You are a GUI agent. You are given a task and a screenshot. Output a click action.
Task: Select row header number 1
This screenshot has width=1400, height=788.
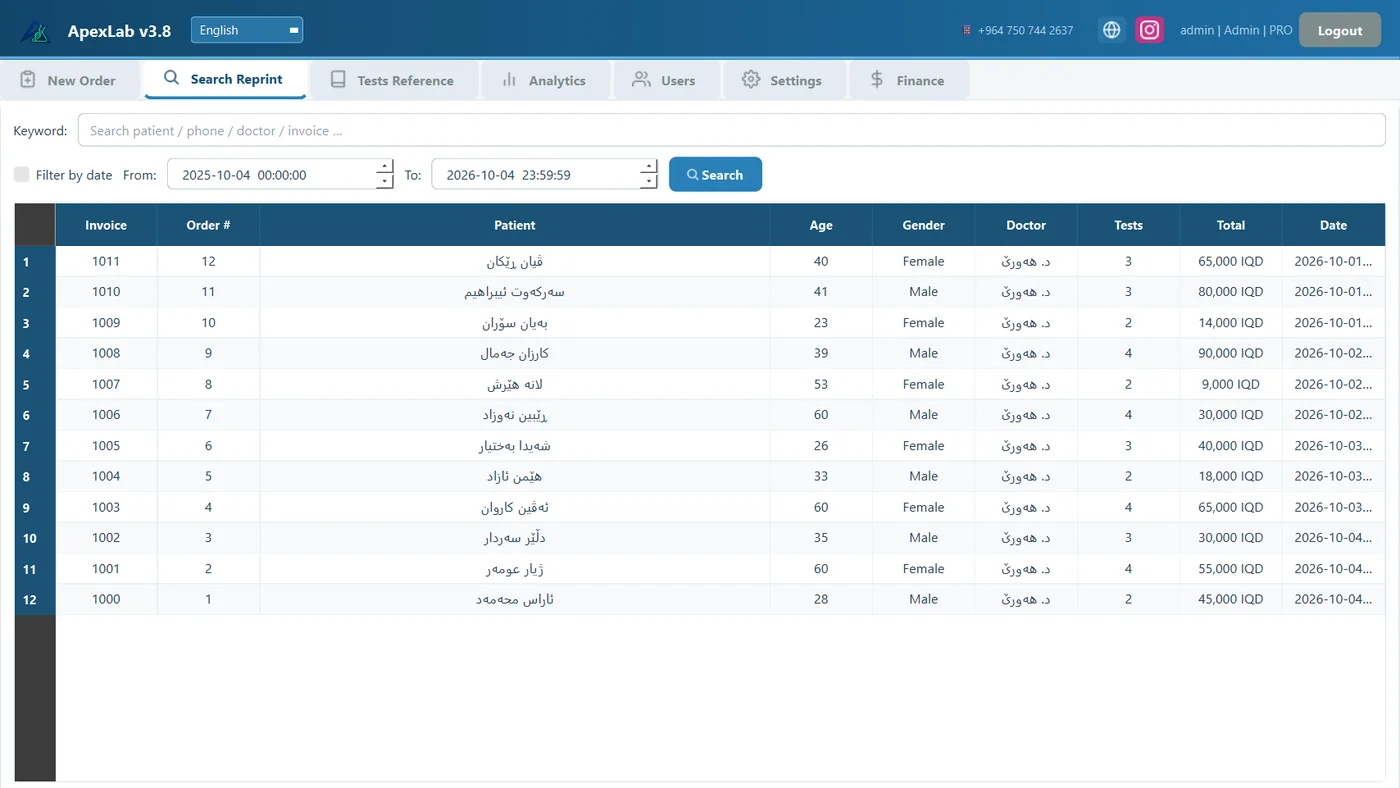tap(35, 262)
